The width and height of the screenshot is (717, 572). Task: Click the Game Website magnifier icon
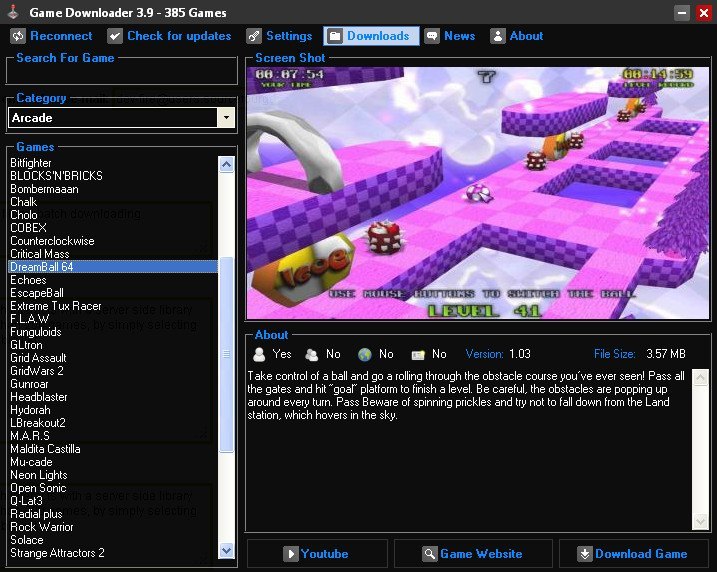point(429,554)
